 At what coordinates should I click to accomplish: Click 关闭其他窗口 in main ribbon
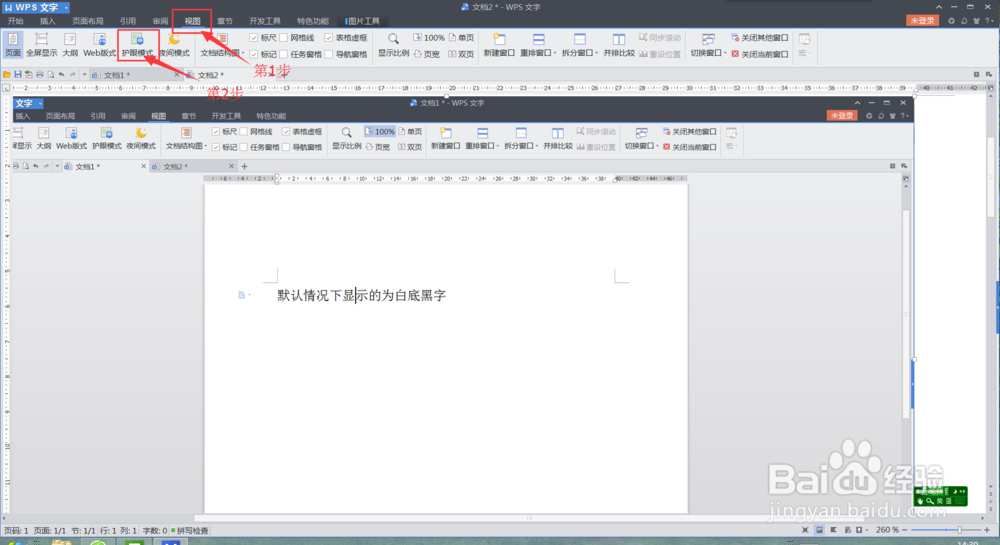(x=760, y=38)
